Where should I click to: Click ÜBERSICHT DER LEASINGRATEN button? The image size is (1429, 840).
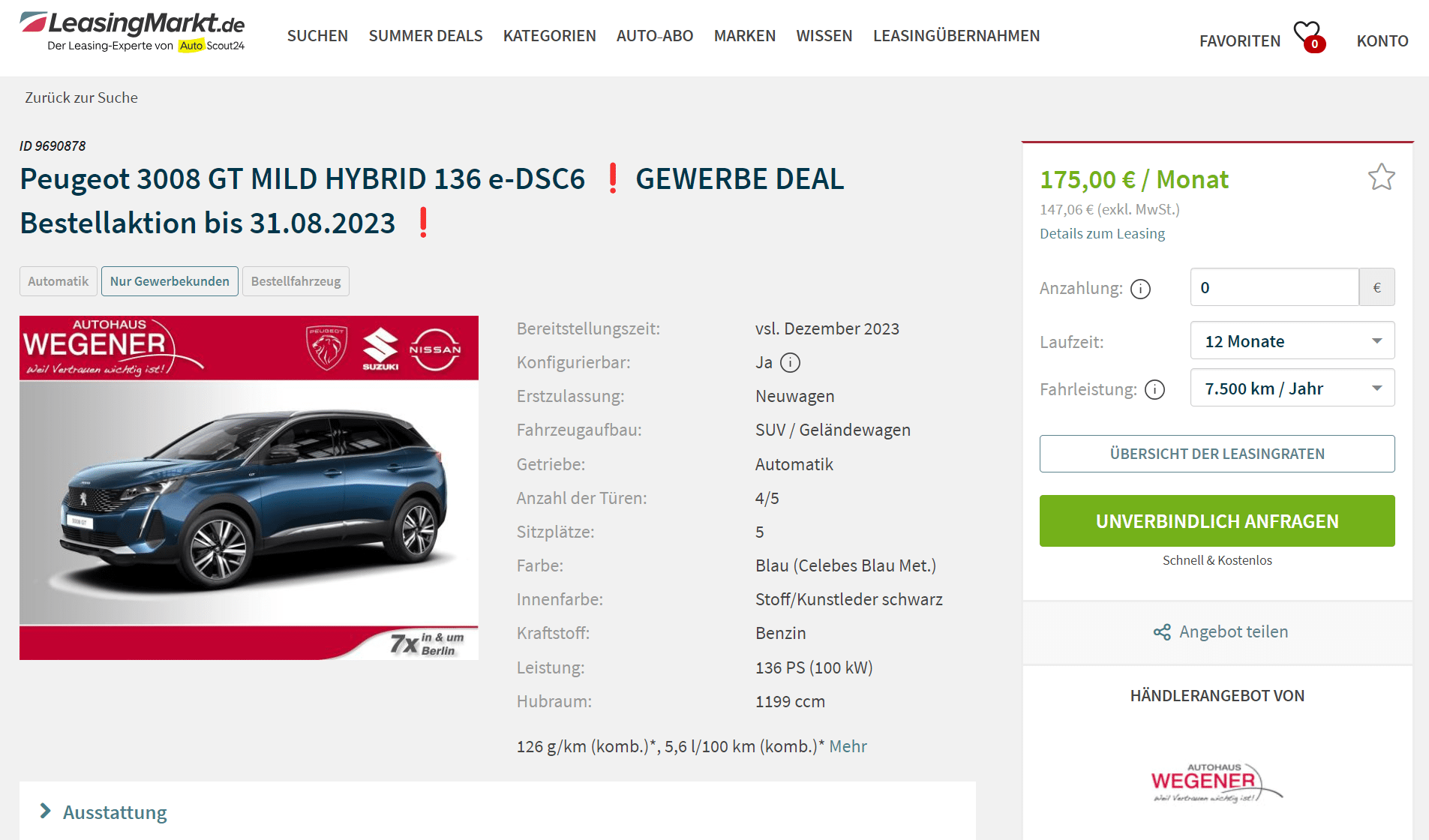coord(1217,454)
